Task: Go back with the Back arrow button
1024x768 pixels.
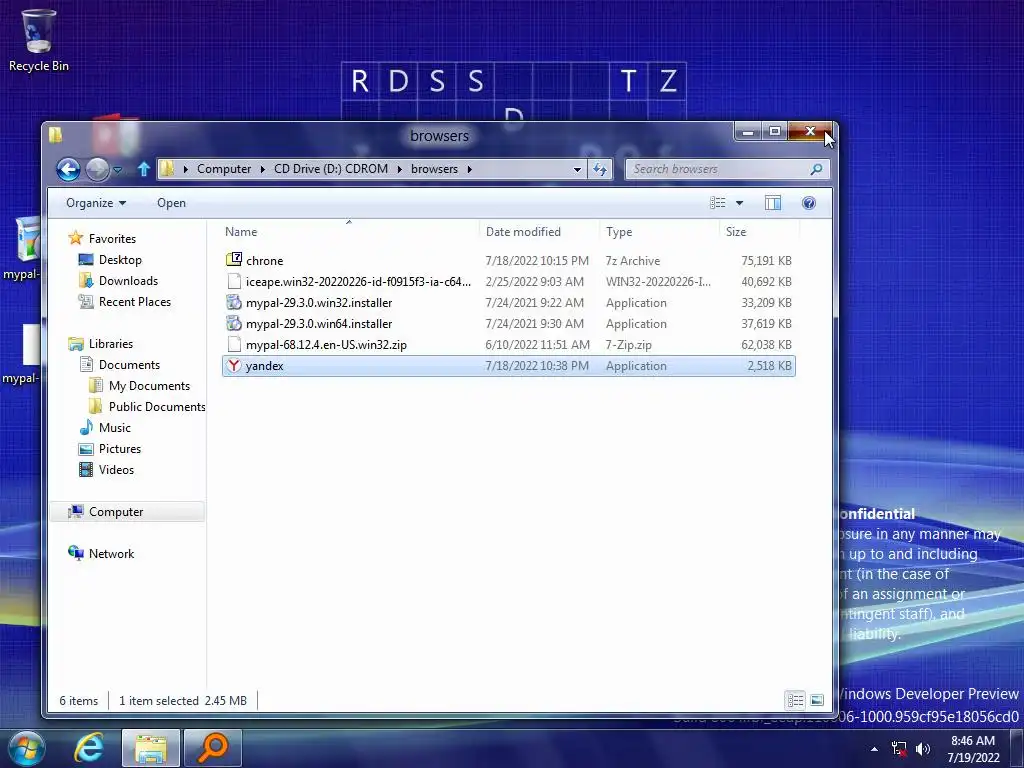Action: click(x=68, y=170)
